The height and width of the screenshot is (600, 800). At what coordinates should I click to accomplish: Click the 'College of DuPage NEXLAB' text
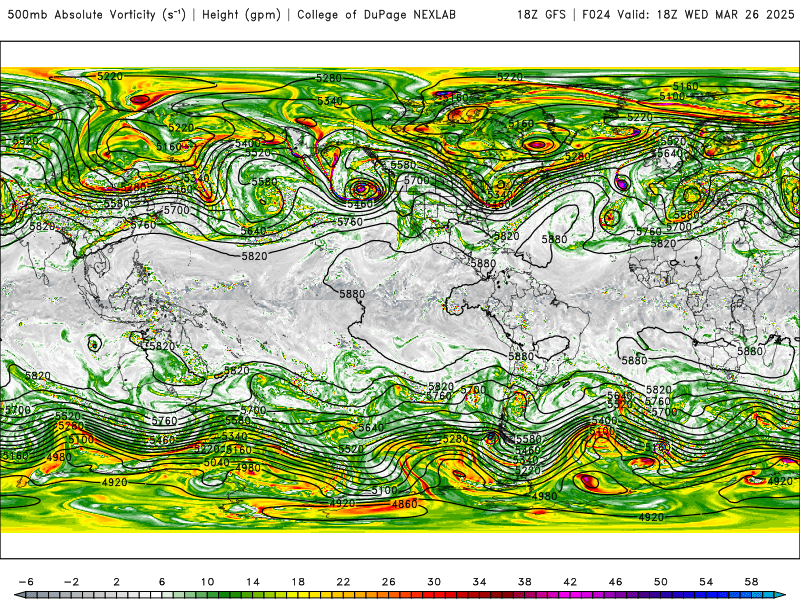pyautogui.click(x=376, y=15)
